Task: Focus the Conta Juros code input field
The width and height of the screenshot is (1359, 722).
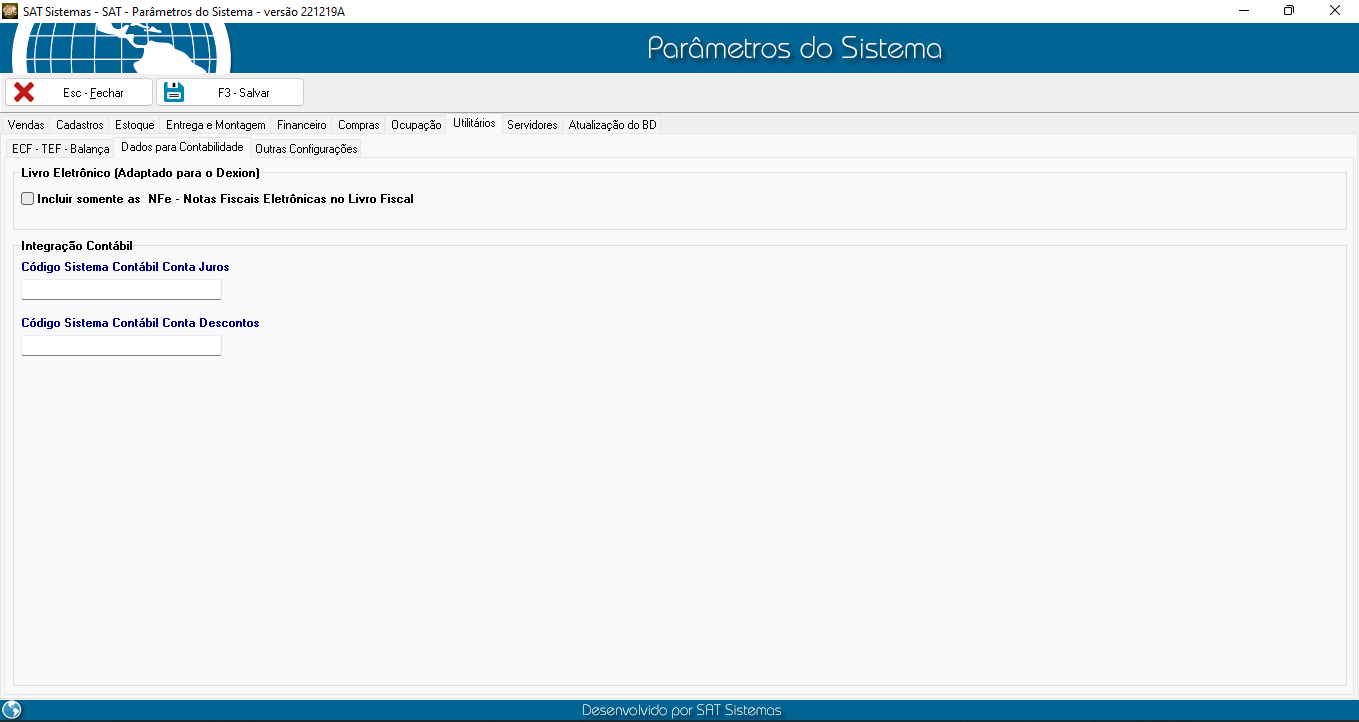Action: pos(121,289)
